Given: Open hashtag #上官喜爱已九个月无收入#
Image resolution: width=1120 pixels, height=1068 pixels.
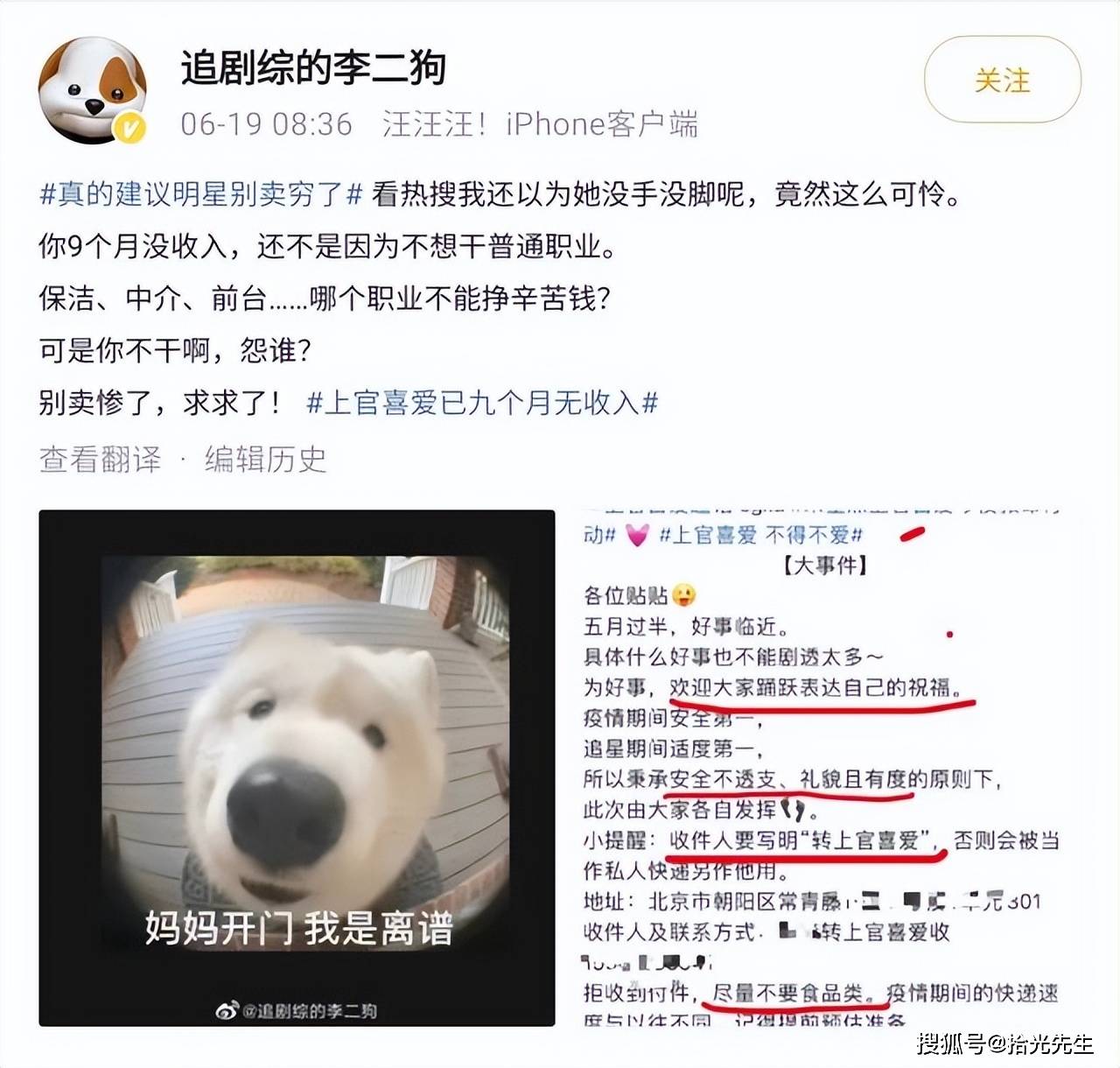Looking at the screenshot, I should 482,403.
